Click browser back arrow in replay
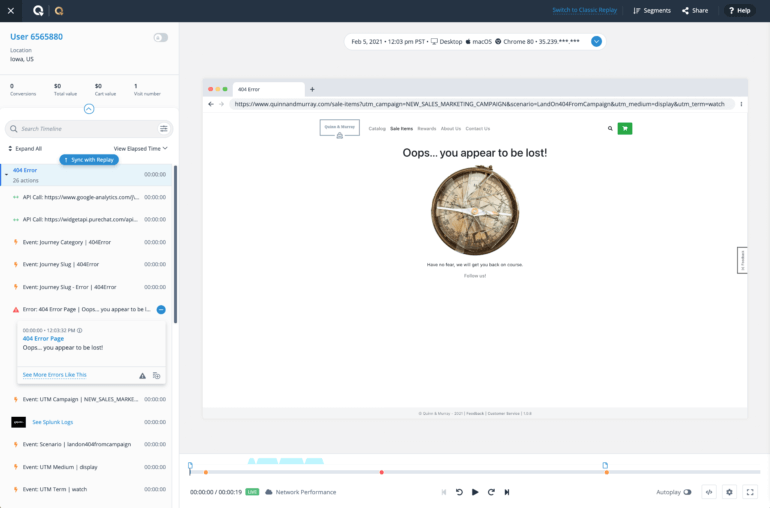Screen dimensions: 770x508 tap(211, 104)
